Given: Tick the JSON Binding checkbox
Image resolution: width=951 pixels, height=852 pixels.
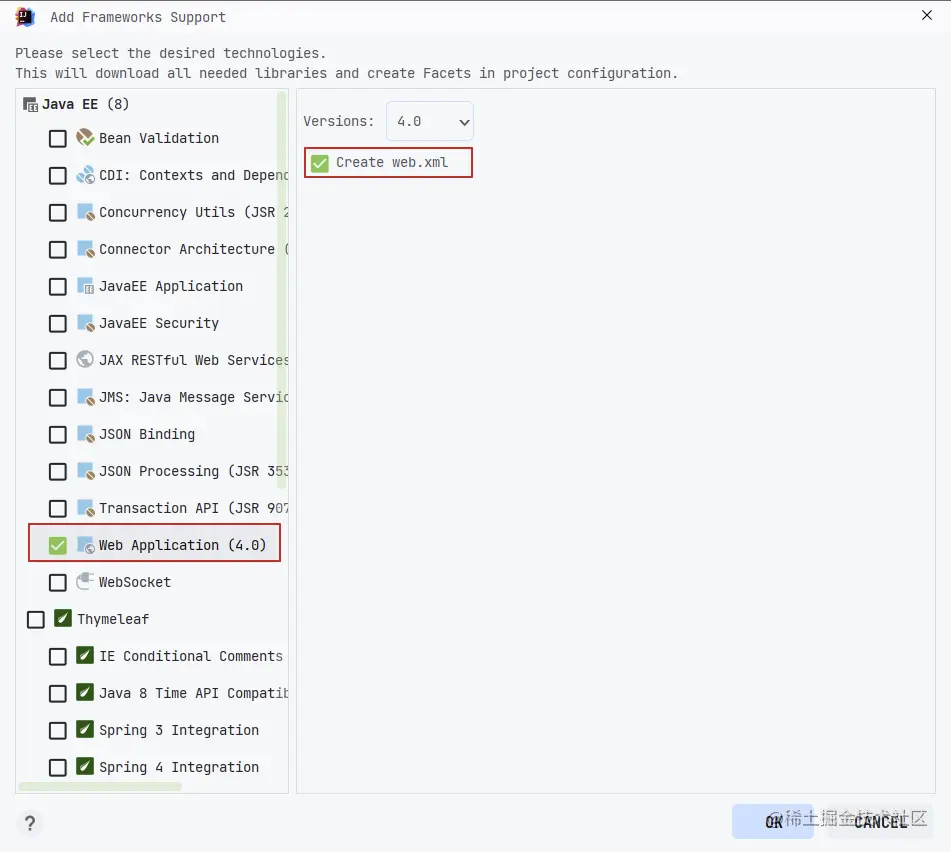Looking at the screenshot, I should (58, 435).
